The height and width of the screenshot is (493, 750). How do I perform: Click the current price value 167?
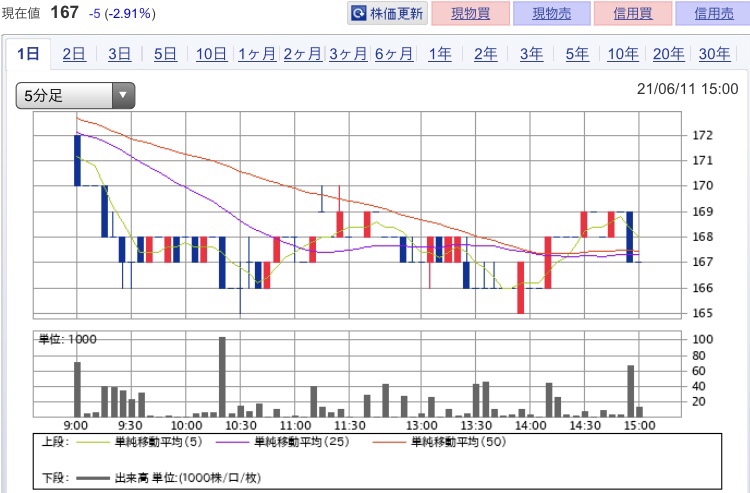tap(64, 12)
